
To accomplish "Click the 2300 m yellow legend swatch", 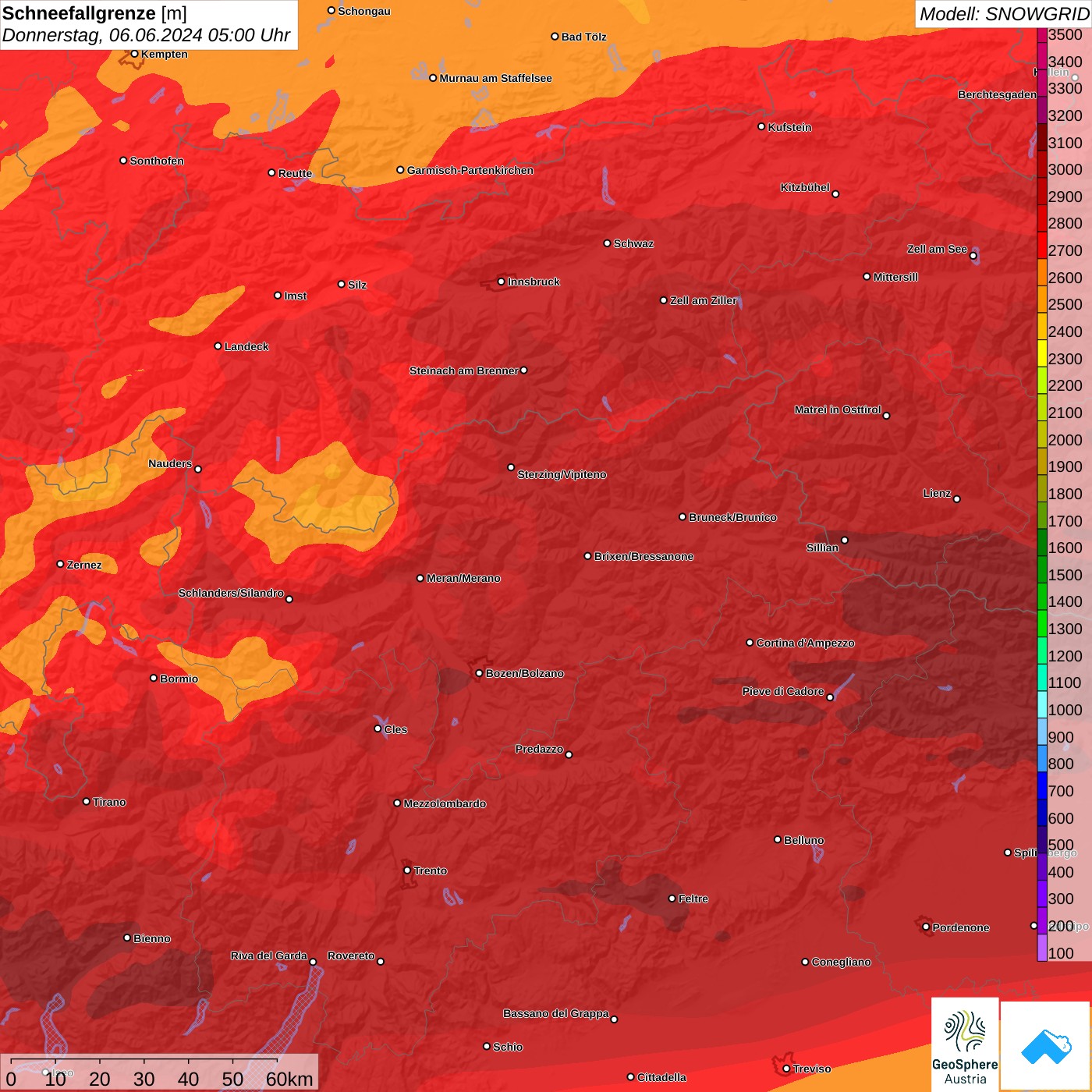I will click(x=1042, y=353).
